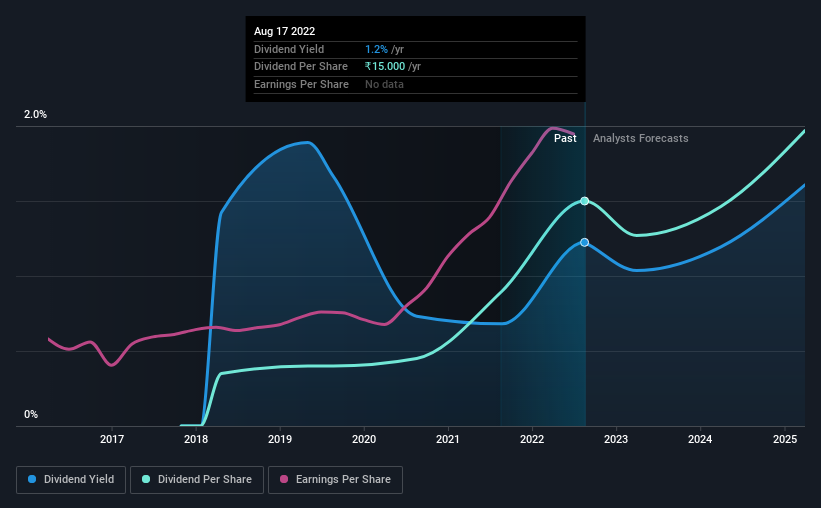
Task: Click the 2.0% y-axis label
Action: [x=35, y=115]
